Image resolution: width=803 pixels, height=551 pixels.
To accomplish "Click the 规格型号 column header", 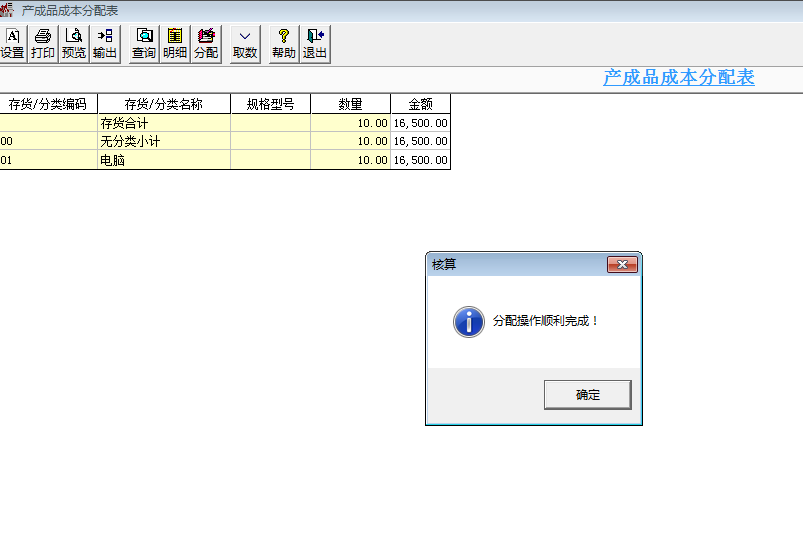I will point(270,104).
